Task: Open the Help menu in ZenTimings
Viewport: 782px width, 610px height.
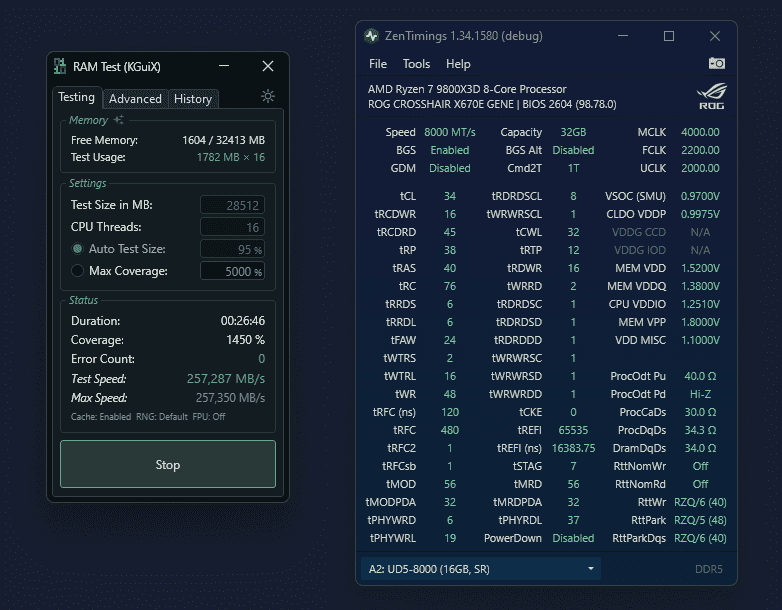Action: [458, 64]
